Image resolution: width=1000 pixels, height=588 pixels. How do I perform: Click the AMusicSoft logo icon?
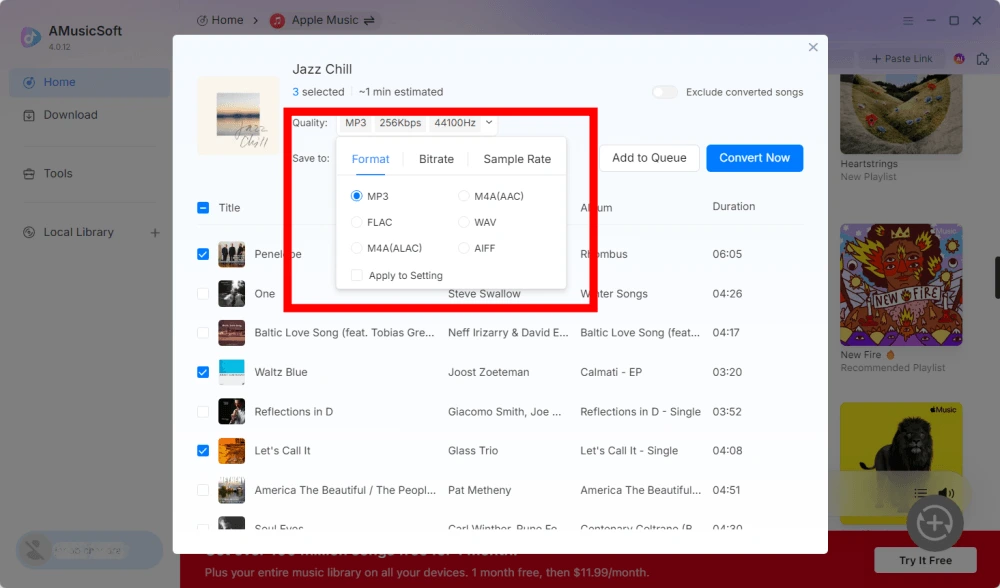[30, 37]
